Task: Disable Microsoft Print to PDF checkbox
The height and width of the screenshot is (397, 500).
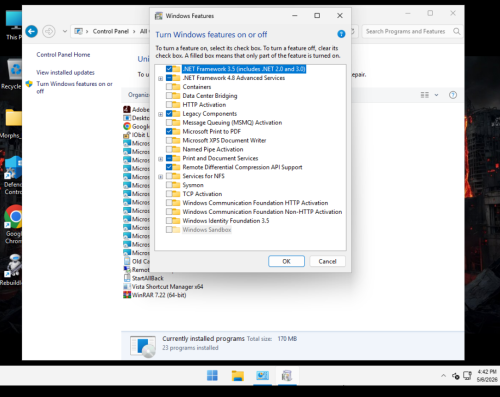Action: [x=169, y=131]
